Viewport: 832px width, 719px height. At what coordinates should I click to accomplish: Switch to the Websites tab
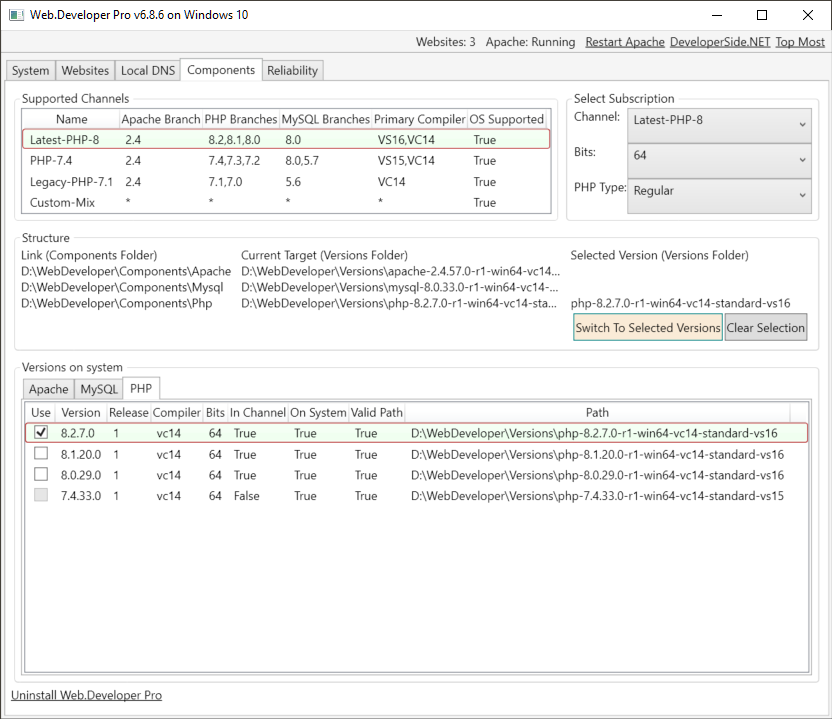pos(85,71)
